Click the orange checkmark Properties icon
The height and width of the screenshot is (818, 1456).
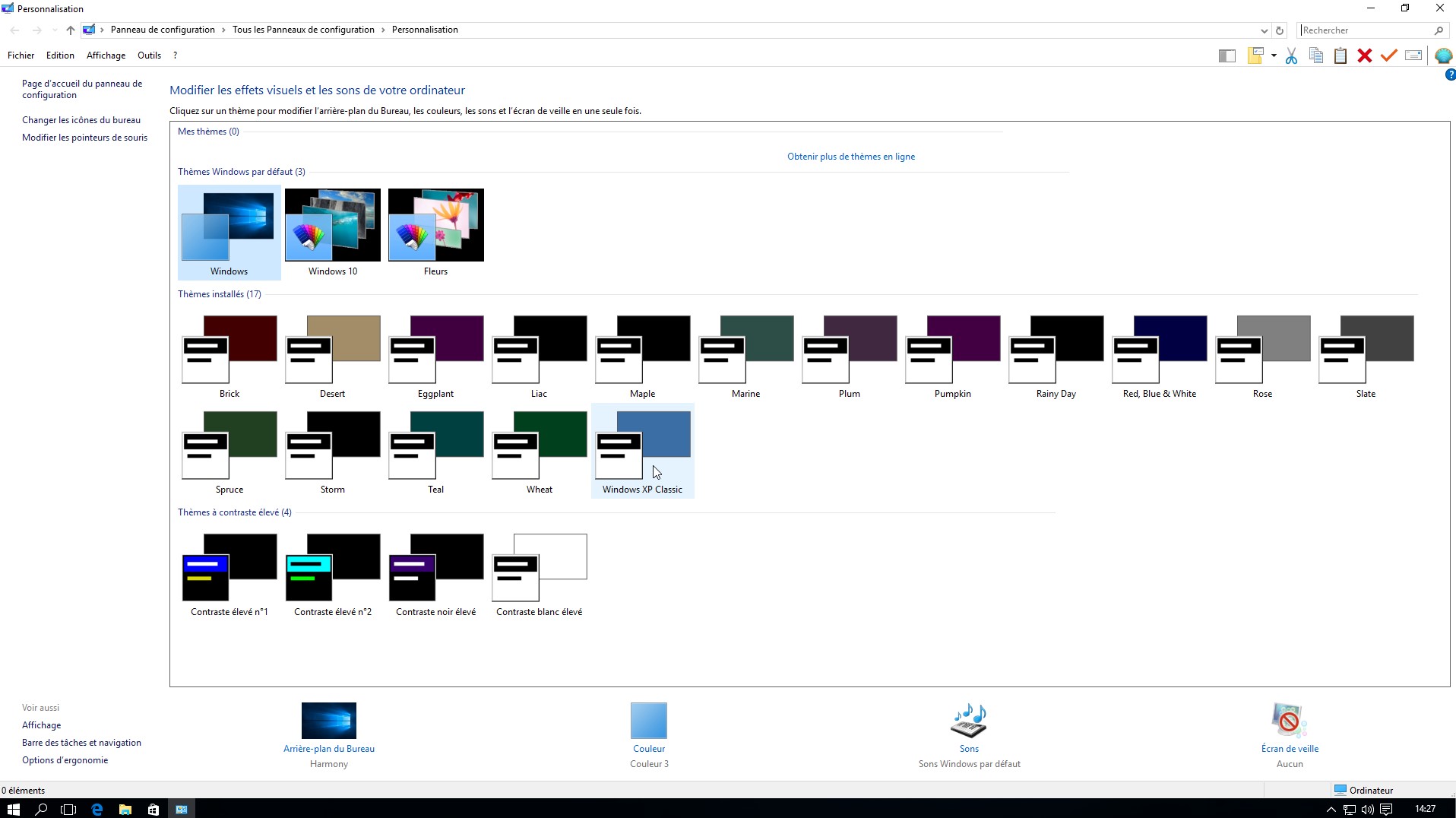(1389, 55)
